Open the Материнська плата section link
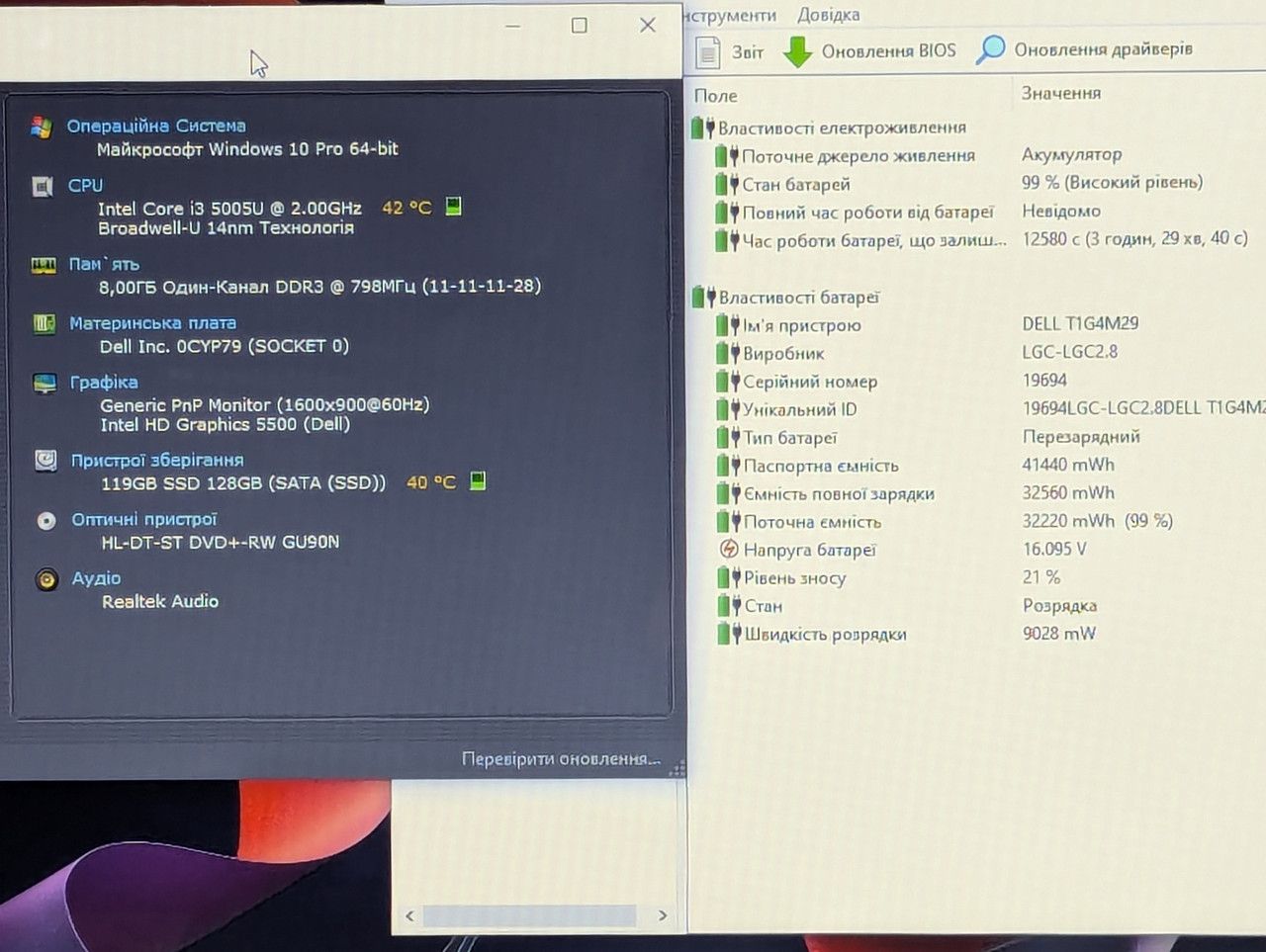 click(x=152, y=323)
